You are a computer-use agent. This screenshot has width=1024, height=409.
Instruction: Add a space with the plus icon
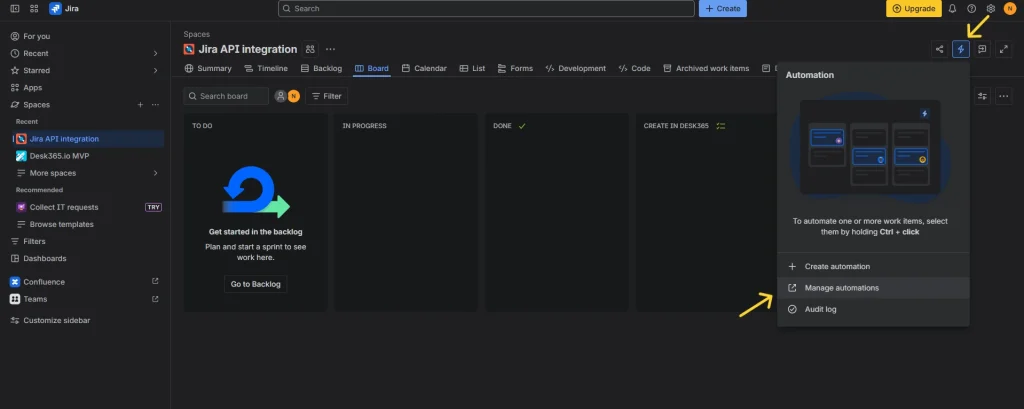tap(140, 105)
